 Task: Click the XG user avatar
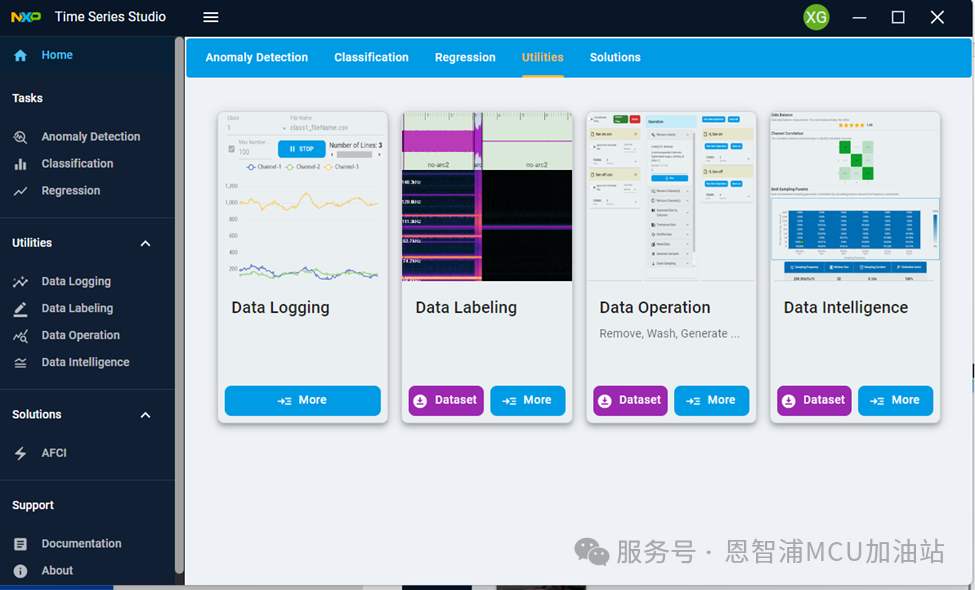point(816,17)
